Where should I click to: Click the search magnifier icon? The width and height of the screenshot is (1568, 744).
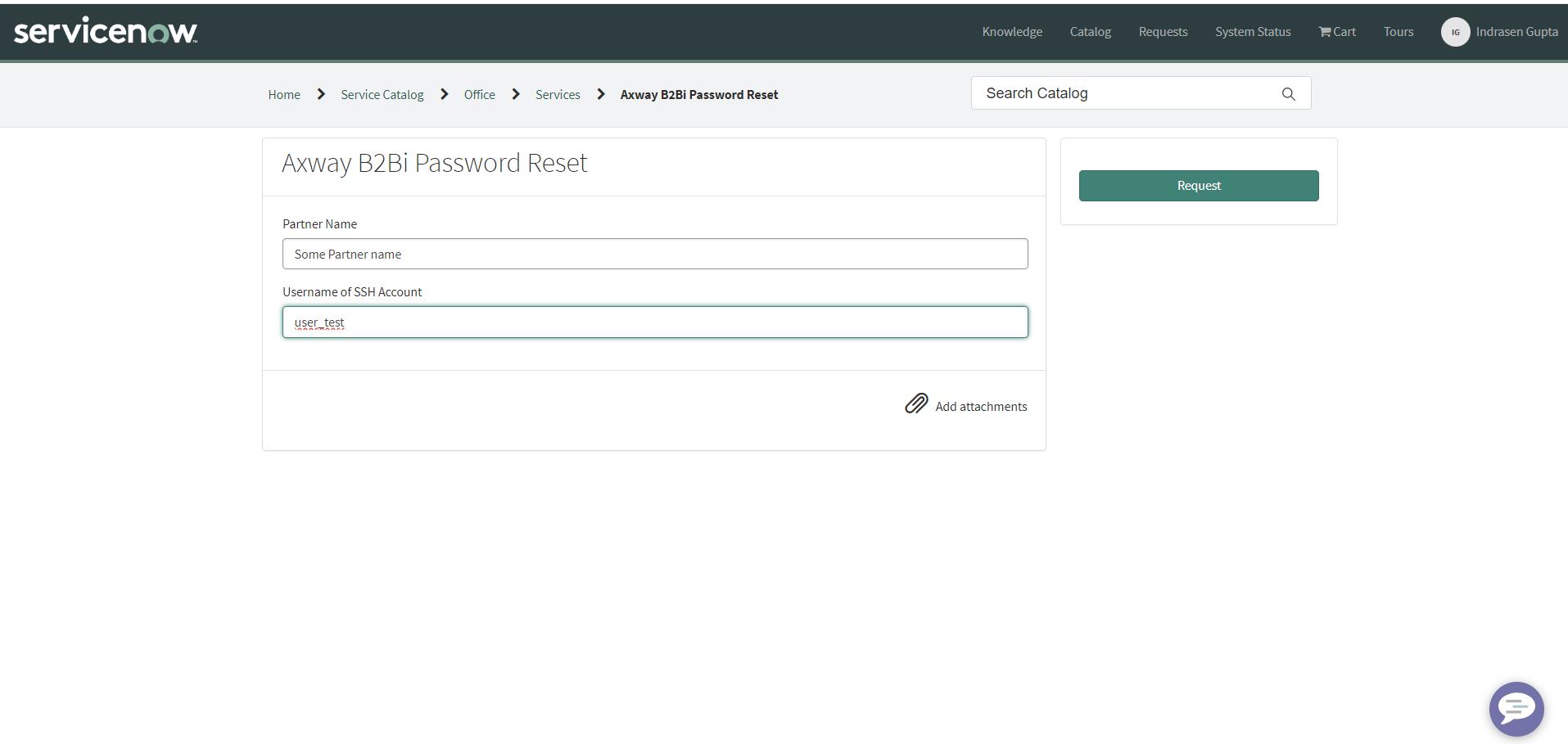(x=1288, y=94)
